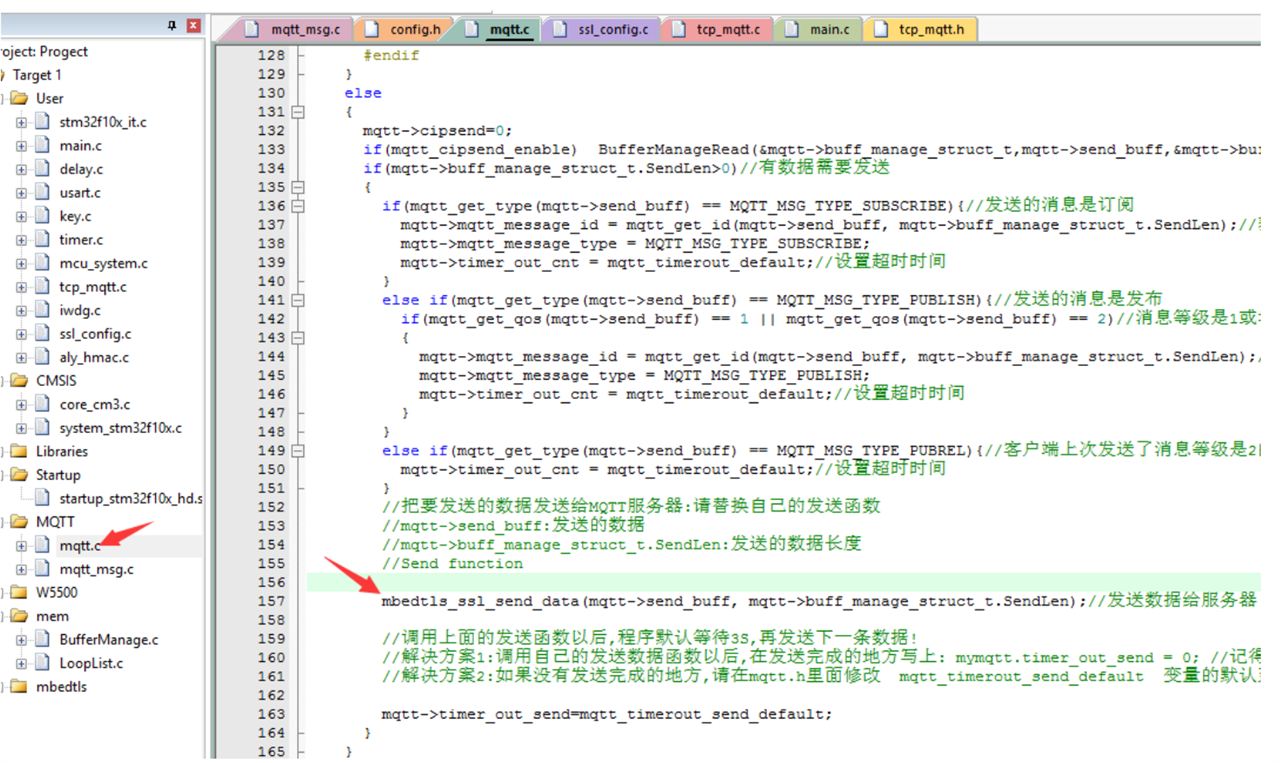Place cursor on mbedtls_ssl_send_data call
Image resolution: width=1280 pixels, height=763 pixels.
coord(480,601)
